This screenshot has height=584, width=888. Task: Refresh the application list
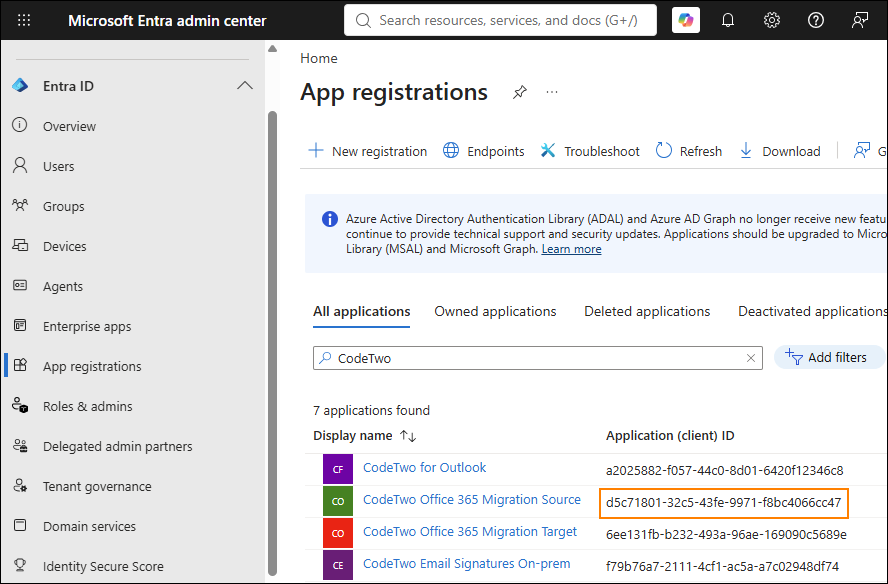tap(689, 151)
